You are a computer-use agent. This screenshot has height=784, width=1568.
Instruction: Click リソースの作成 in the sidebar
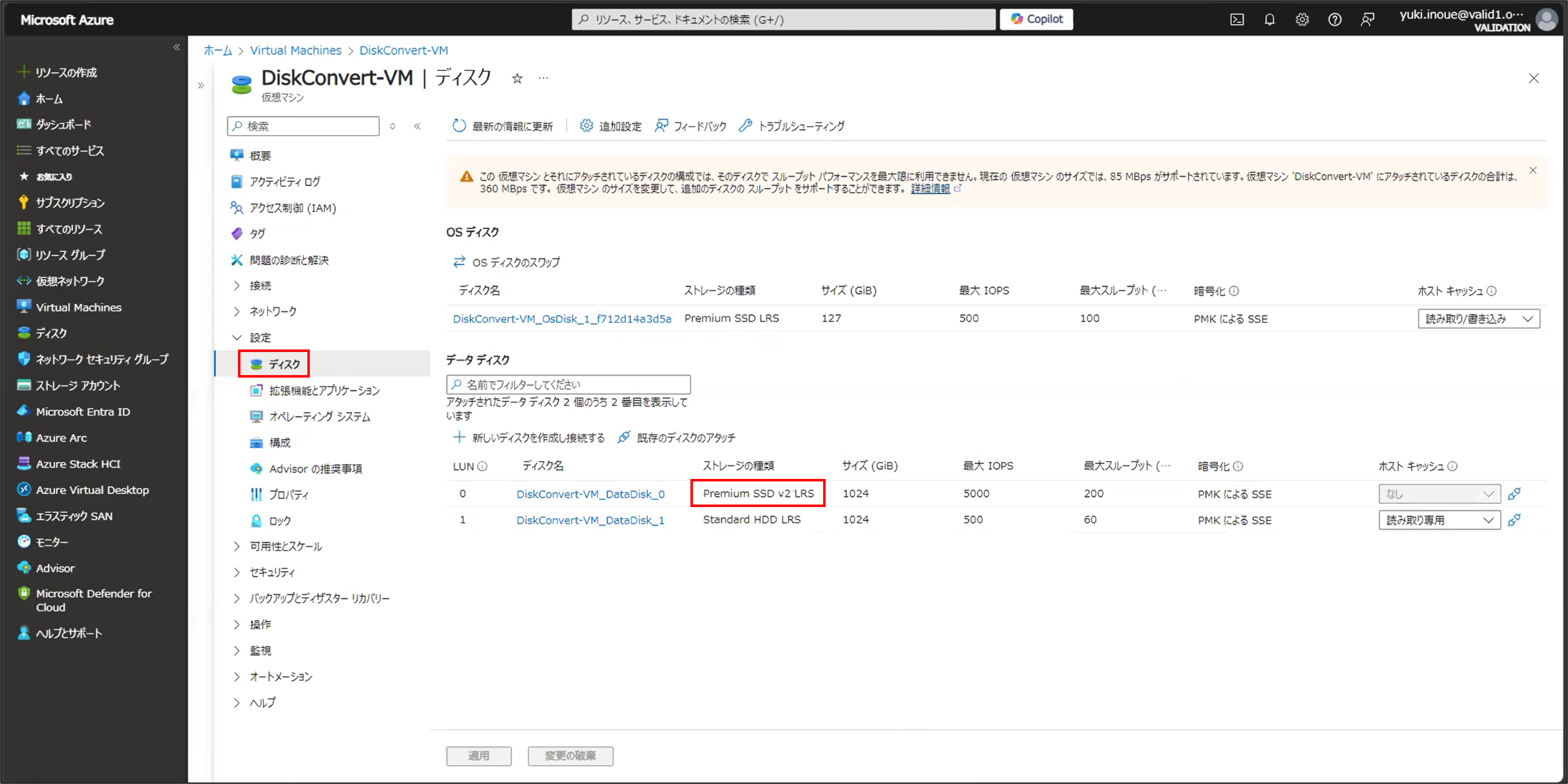pos(66,73)
